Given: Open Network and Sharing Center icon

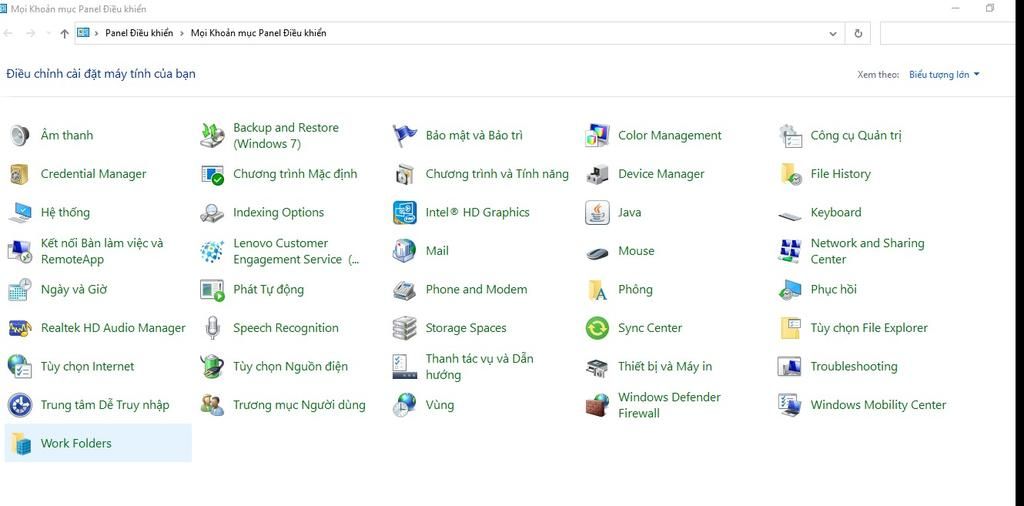Looking at the screenshot, I should pos(790,251).
